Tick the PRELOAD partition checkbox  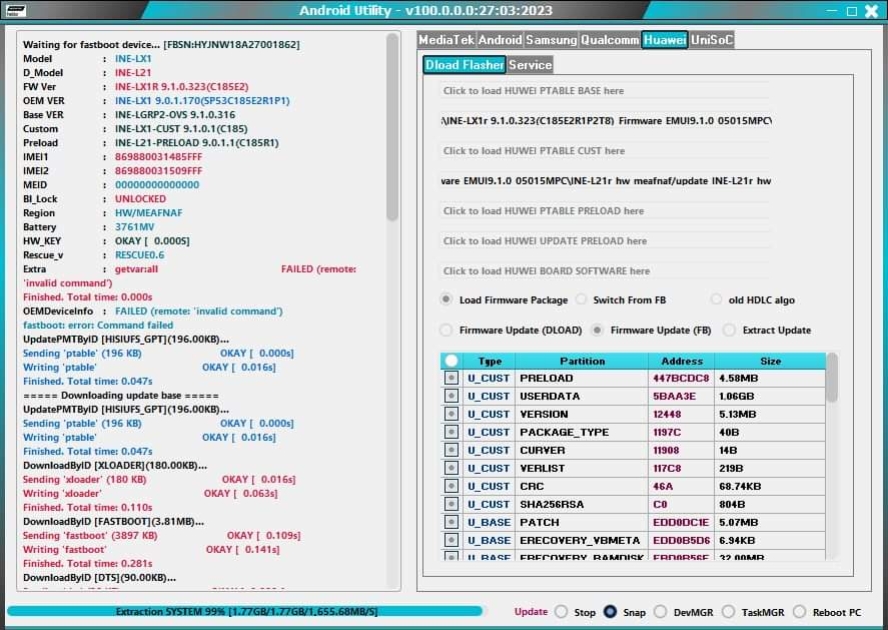(452, 379)
